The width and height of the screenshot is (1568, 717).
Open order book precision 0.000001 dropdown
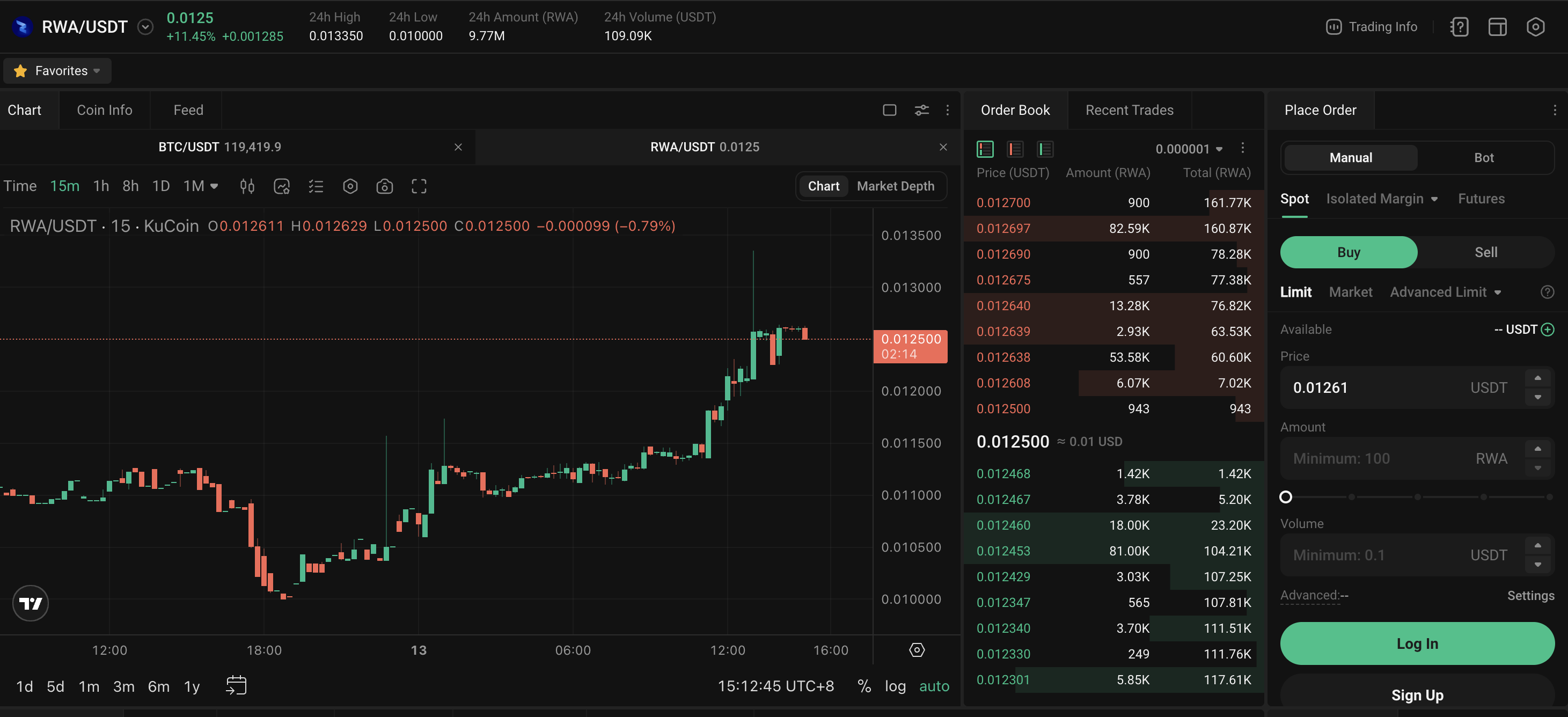[x=1189, y=149]
